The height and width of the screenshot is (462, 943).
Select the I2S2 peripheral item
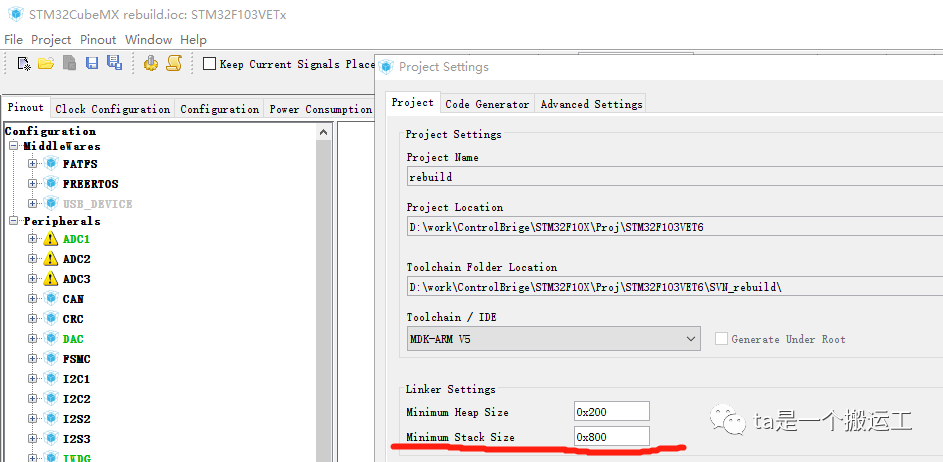tap(76, 419)
